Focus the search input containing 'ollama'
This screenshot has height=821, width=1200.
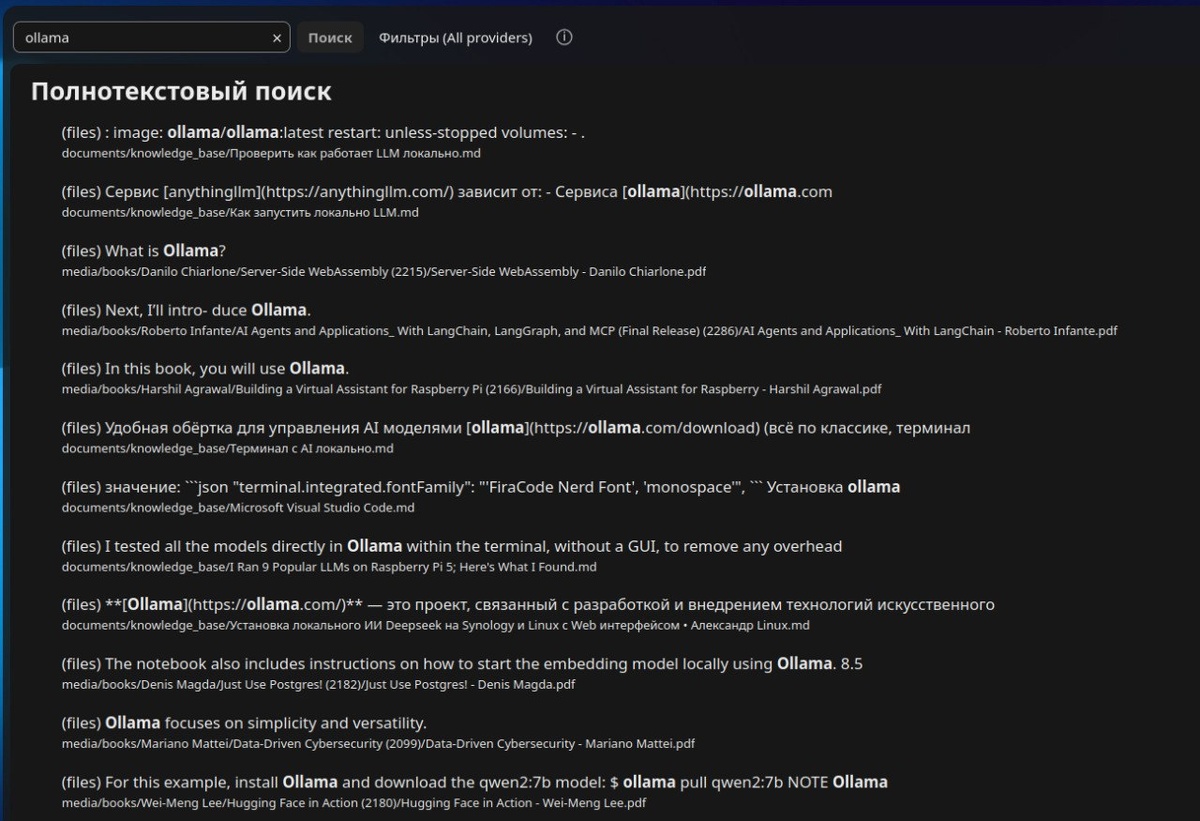click(x=151, y=38)
